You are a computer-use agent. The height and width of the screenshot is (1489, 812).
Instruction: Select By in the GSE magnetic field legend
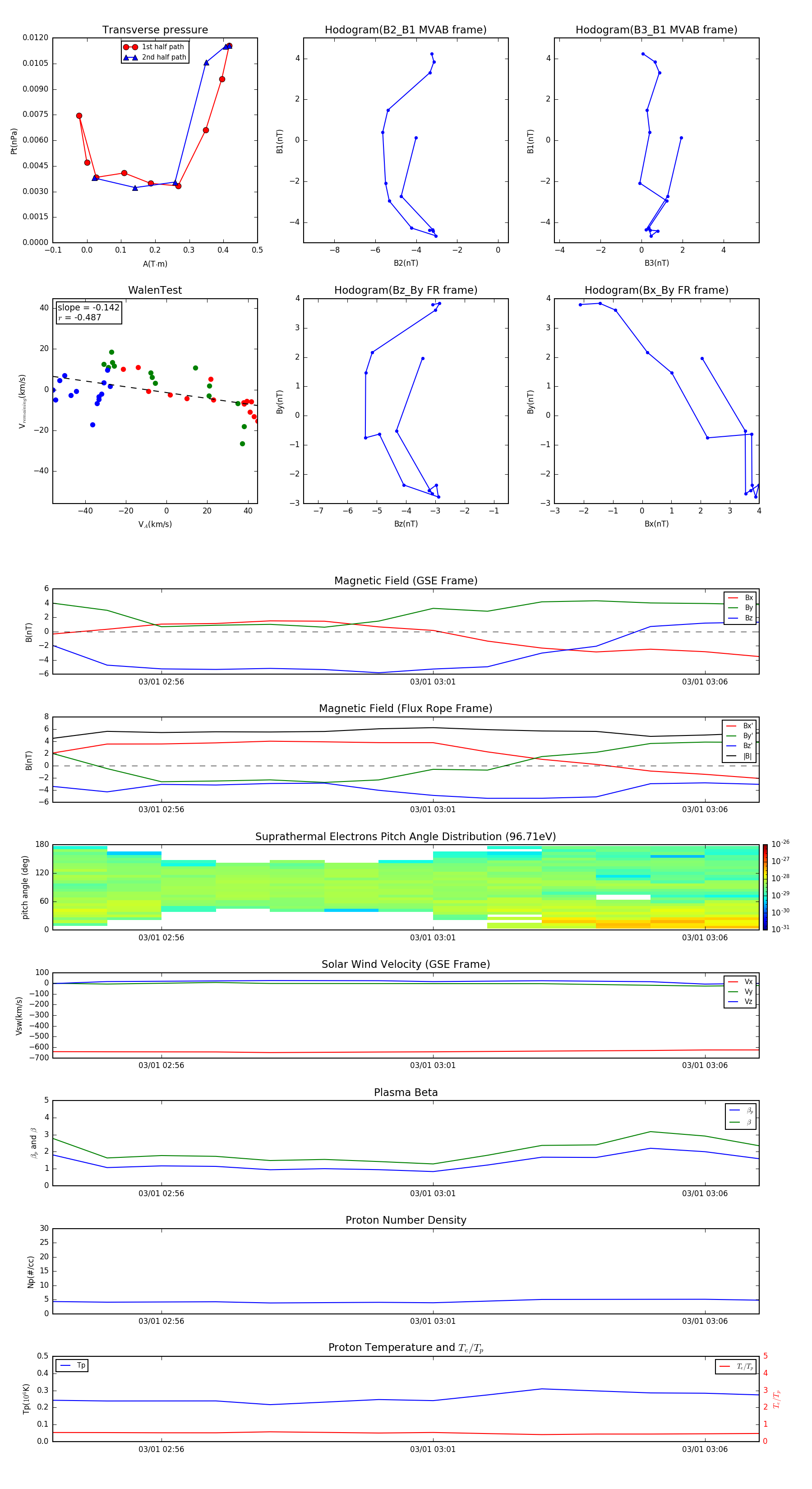point(741,608)
